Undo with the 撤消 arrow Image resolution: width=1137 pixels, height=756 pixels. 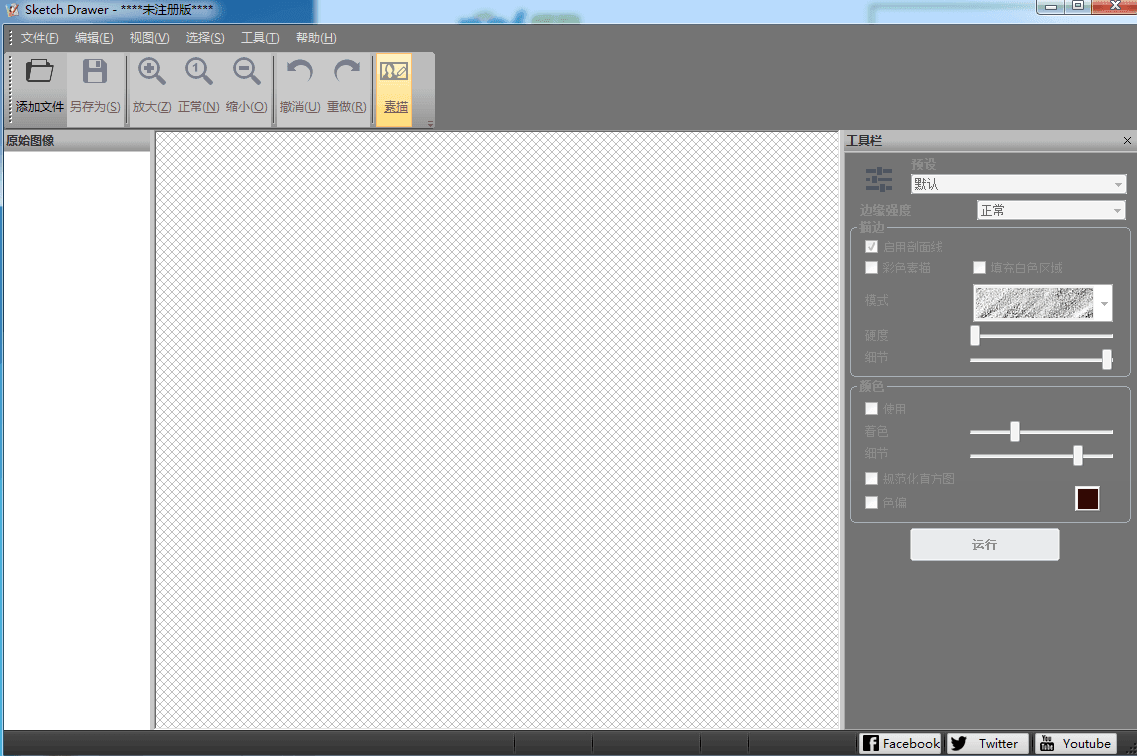299,72
